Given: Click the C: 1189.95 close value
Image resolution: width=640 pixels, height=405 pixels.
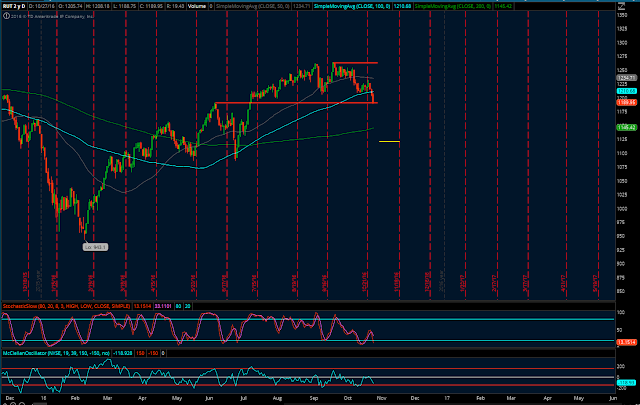Looking at the screenshot, I should pyautogui.click(x=151, y=7).
